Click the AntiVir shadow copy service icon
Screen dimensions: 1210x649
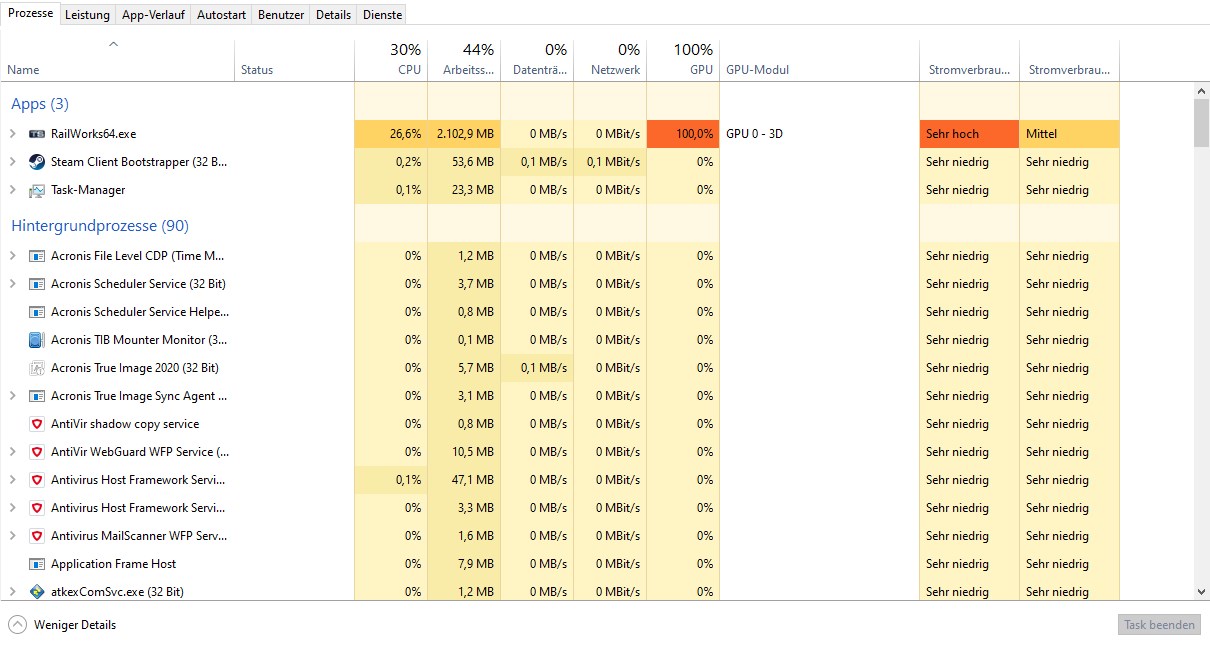pyautogui.click(x=37, y=424)
